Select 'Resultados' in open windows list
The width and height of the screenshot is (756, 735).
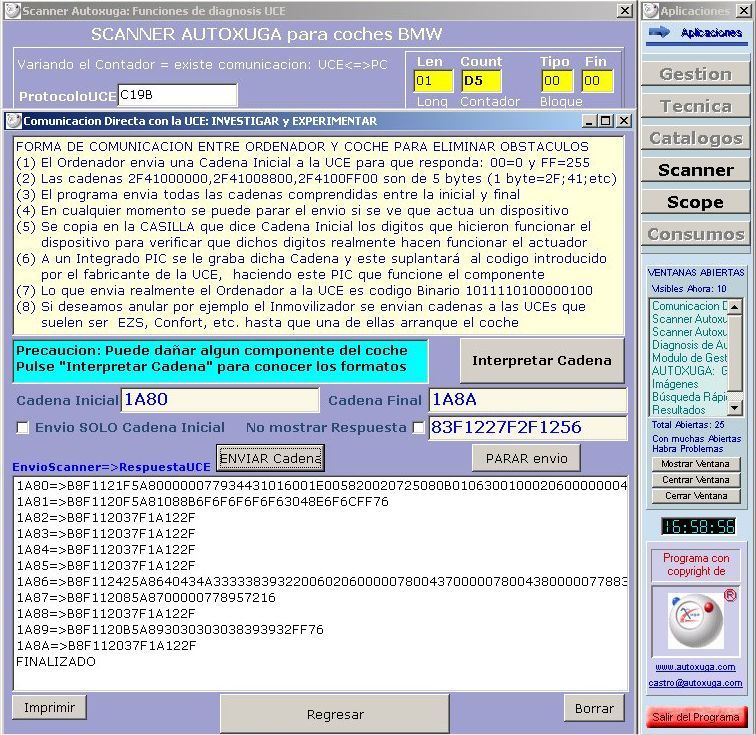click(x=678, y=410)
